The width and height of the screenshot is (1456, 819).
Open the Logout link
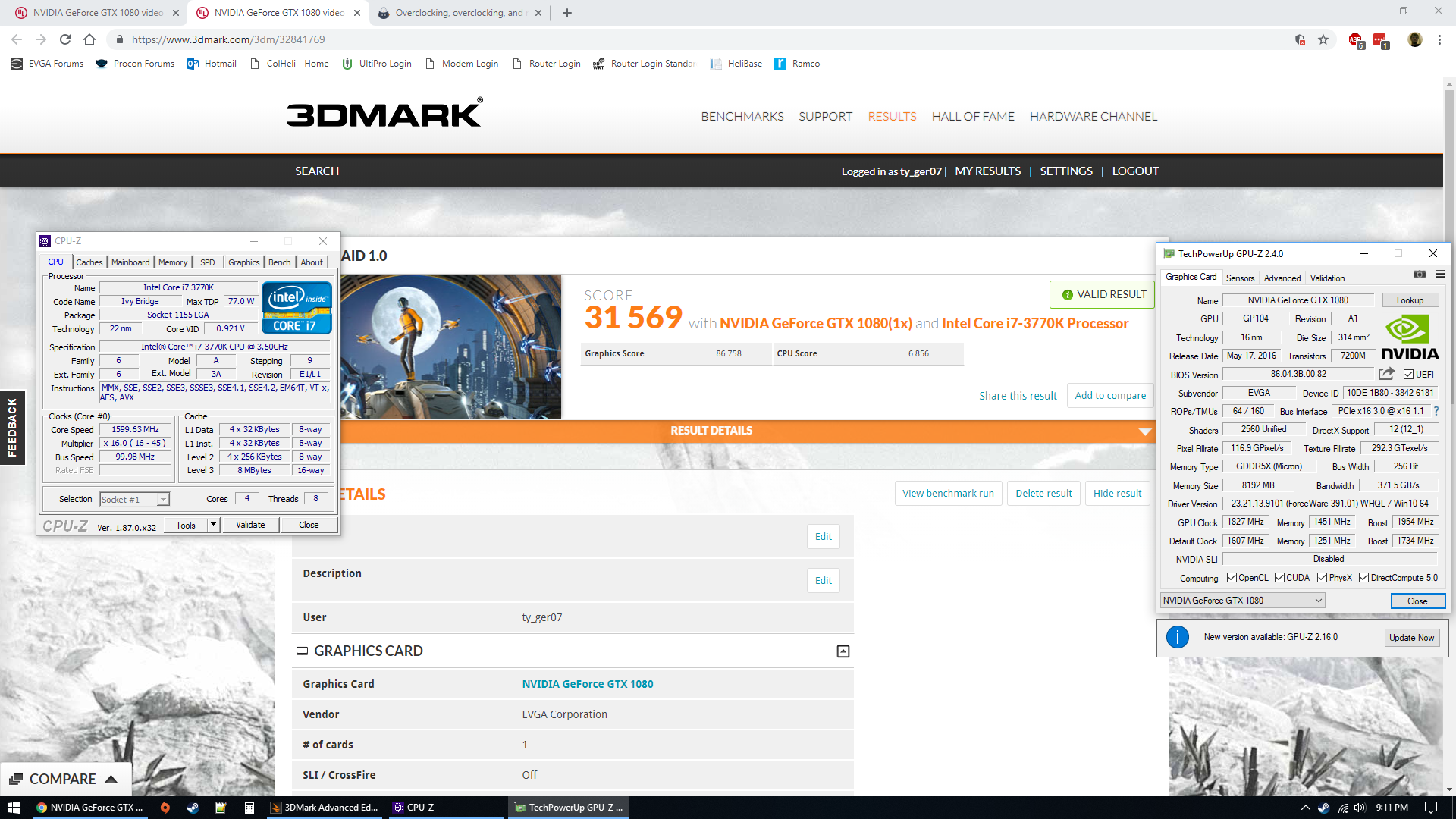click(x=1135, y=171)
